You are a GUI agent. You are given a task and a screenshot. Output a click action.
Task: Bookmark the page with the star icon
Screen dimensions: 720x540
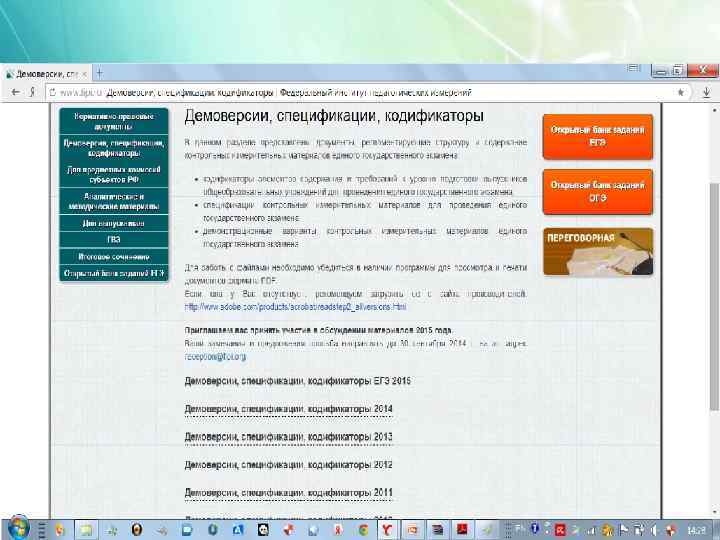click(681, 93)
